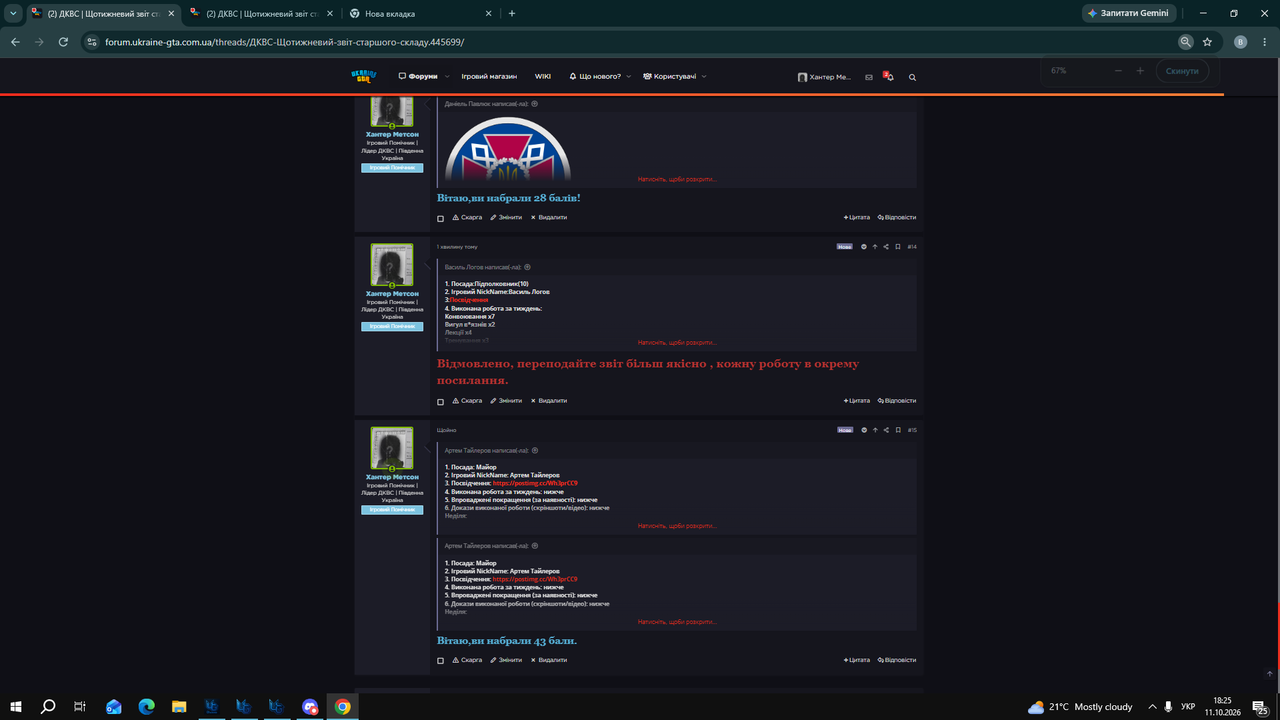
Task: Click Змінити on post #15
Action: click(506, 660)
